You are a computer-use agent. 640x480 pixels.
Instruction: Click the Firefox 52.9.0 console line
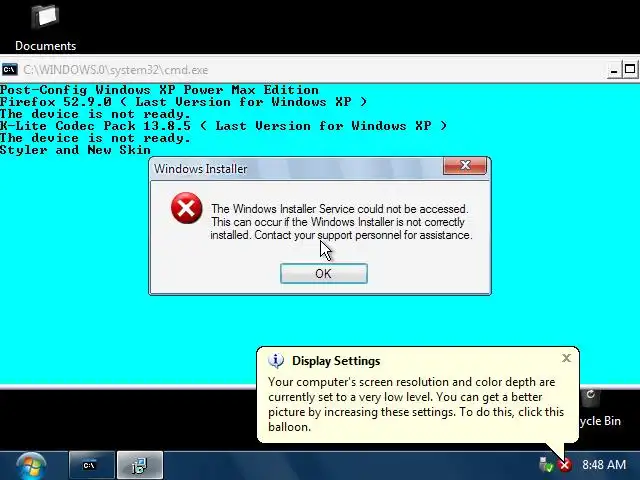(x=183, y=102)
